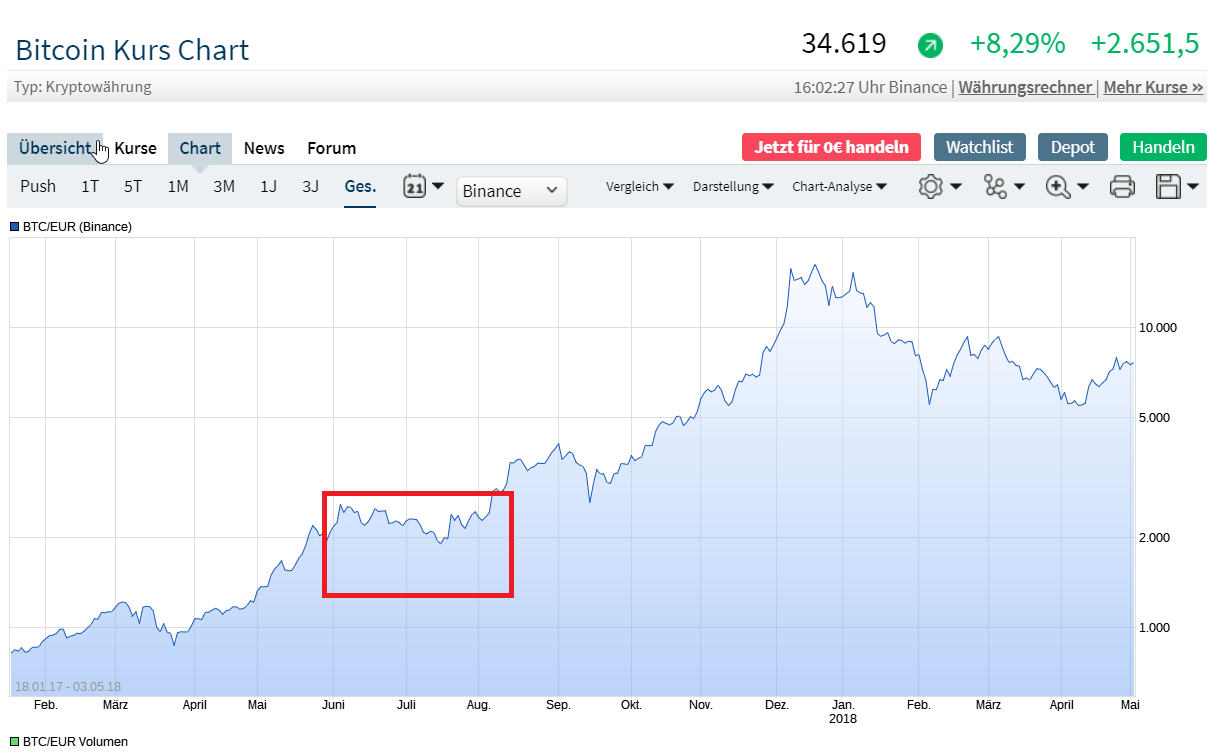Click the Jetzt für 0€ handeln button
The image size is (1217, 754).
point(831,147)
